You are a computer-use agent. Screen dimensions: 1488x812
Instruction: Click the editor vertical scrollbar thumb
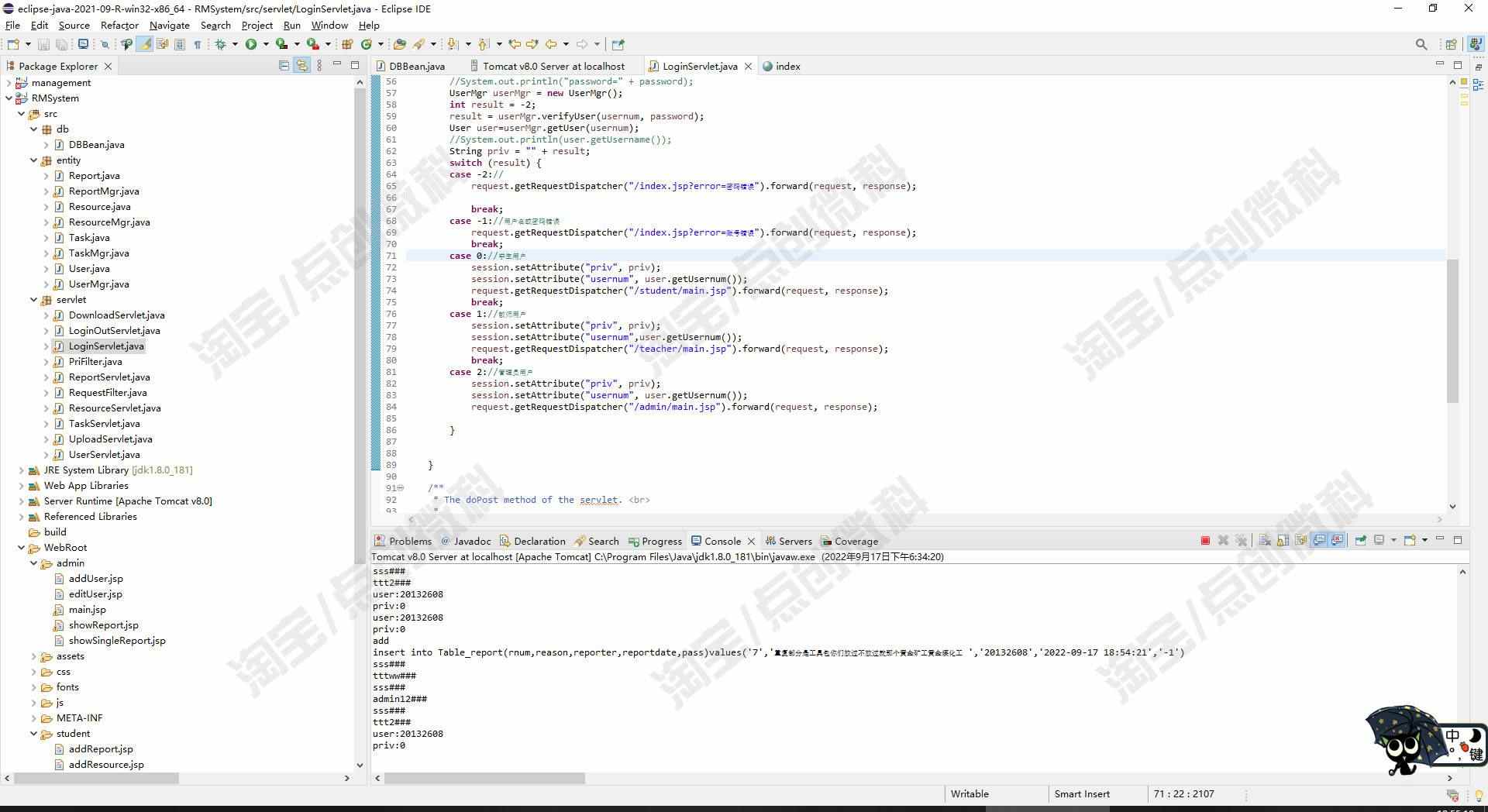pos(1452,331)
